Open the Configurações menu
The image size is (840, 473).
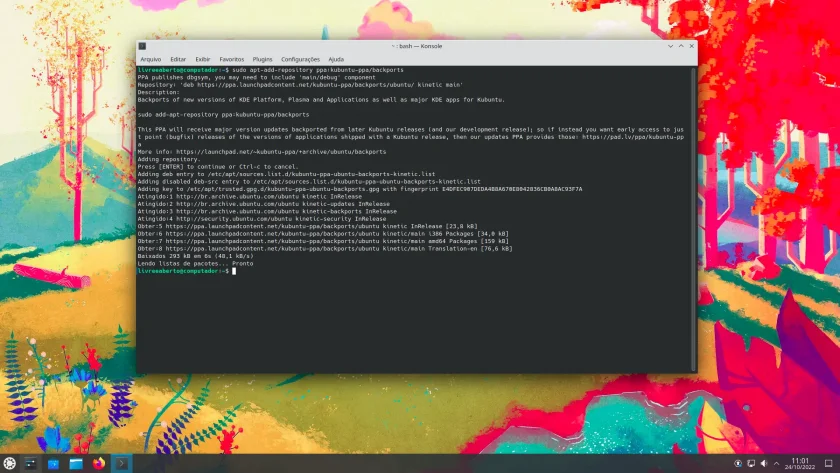(x=300, y=59)
